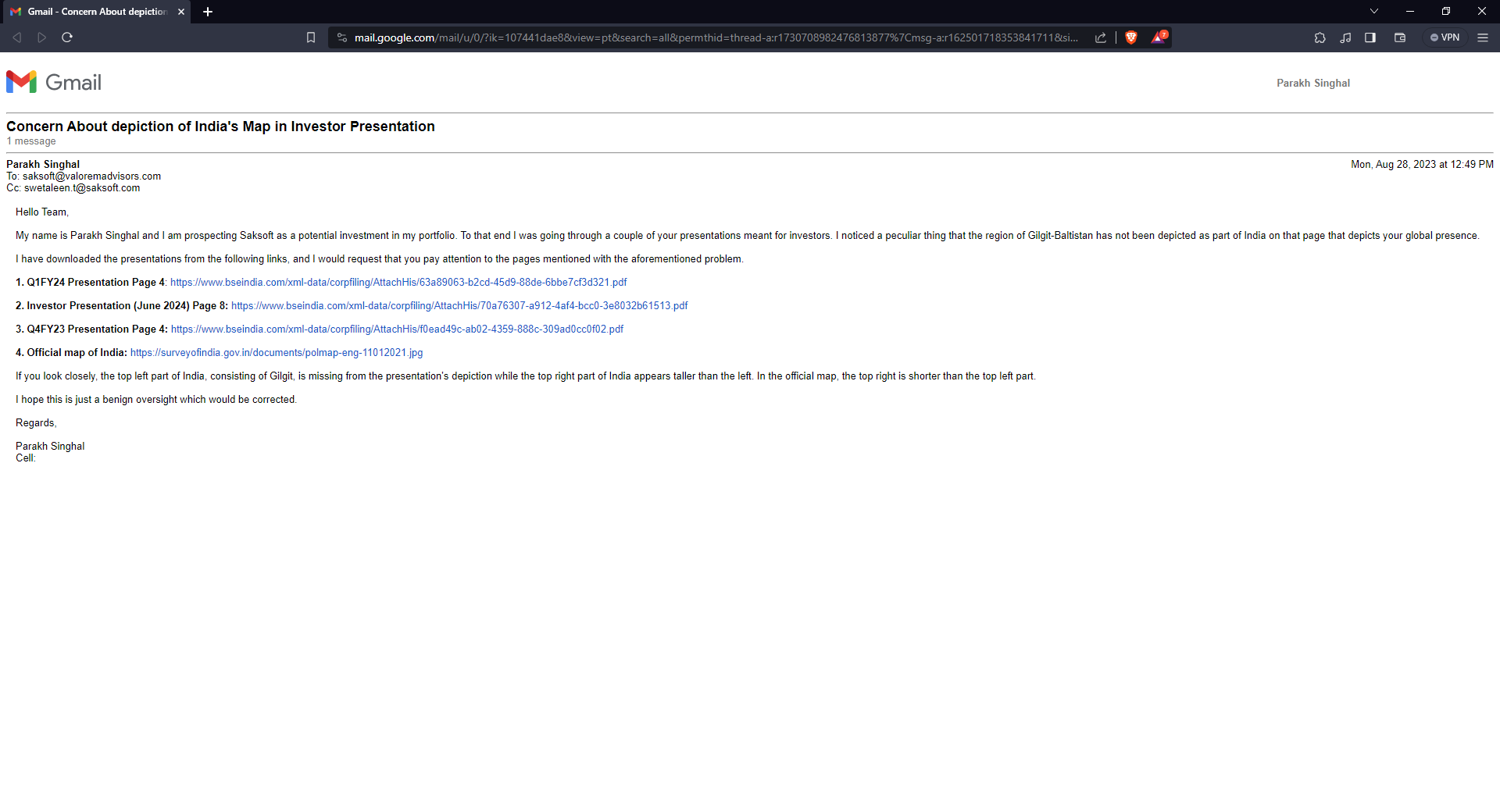Image resolution: width=1500 pixels, height=812 pixels.
Task: Select the Gmail Concern About depiction tab
Action: pyautogui.click(x=95, y=12)
